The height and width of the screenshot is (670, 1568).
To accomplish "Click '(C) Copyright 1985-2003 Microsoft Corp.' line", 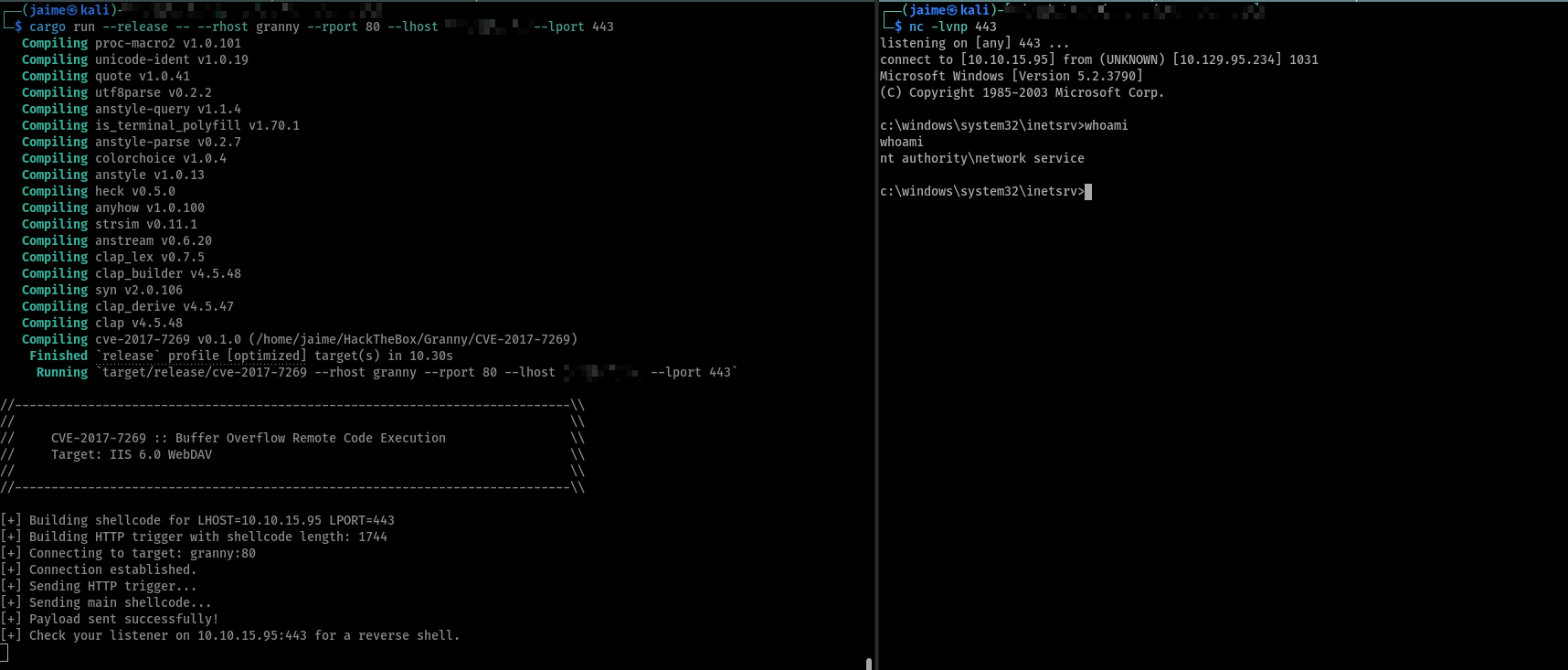I will pos(1022,92).
